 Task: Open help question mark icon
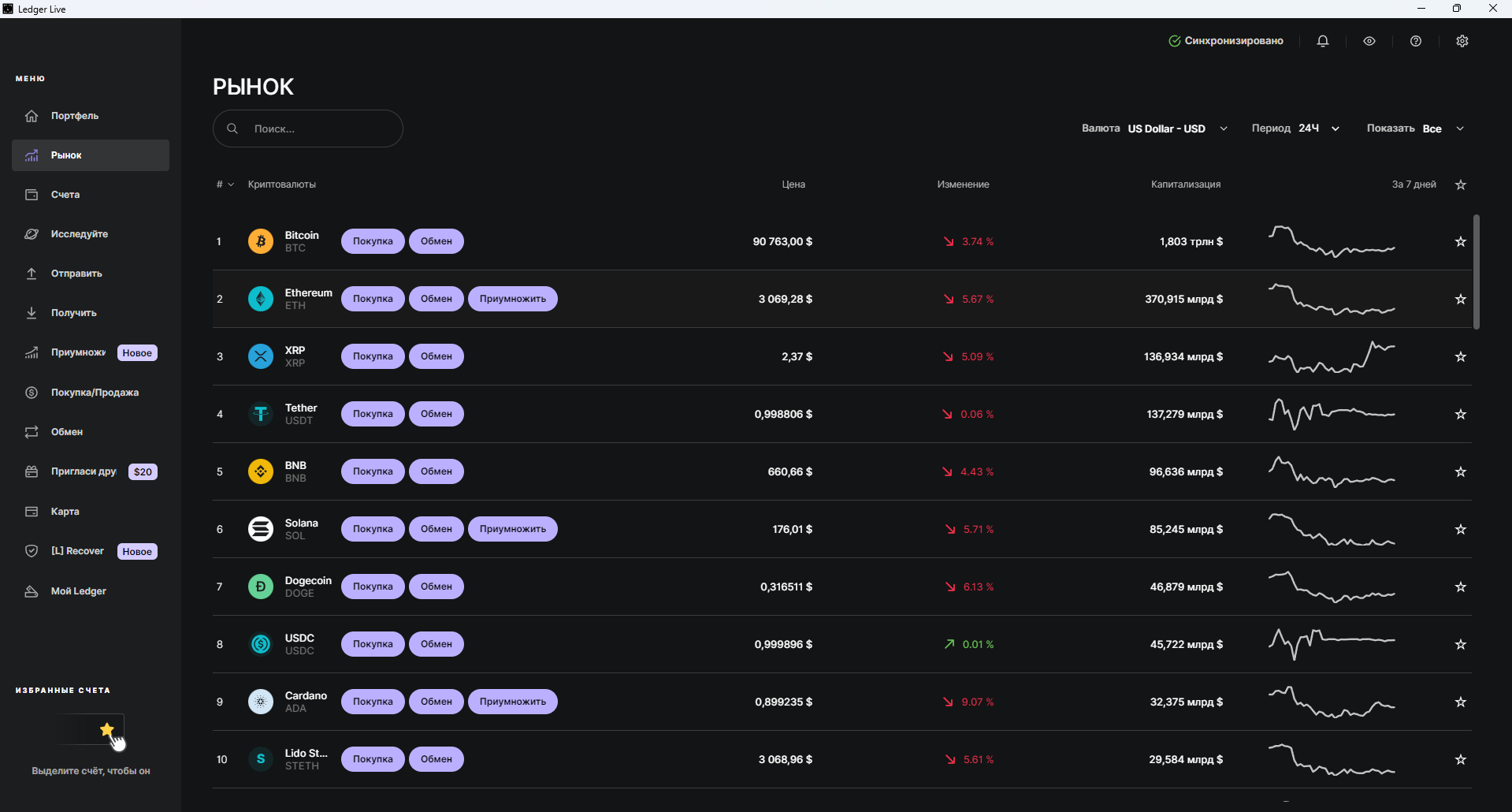(x=1416, y=41)
